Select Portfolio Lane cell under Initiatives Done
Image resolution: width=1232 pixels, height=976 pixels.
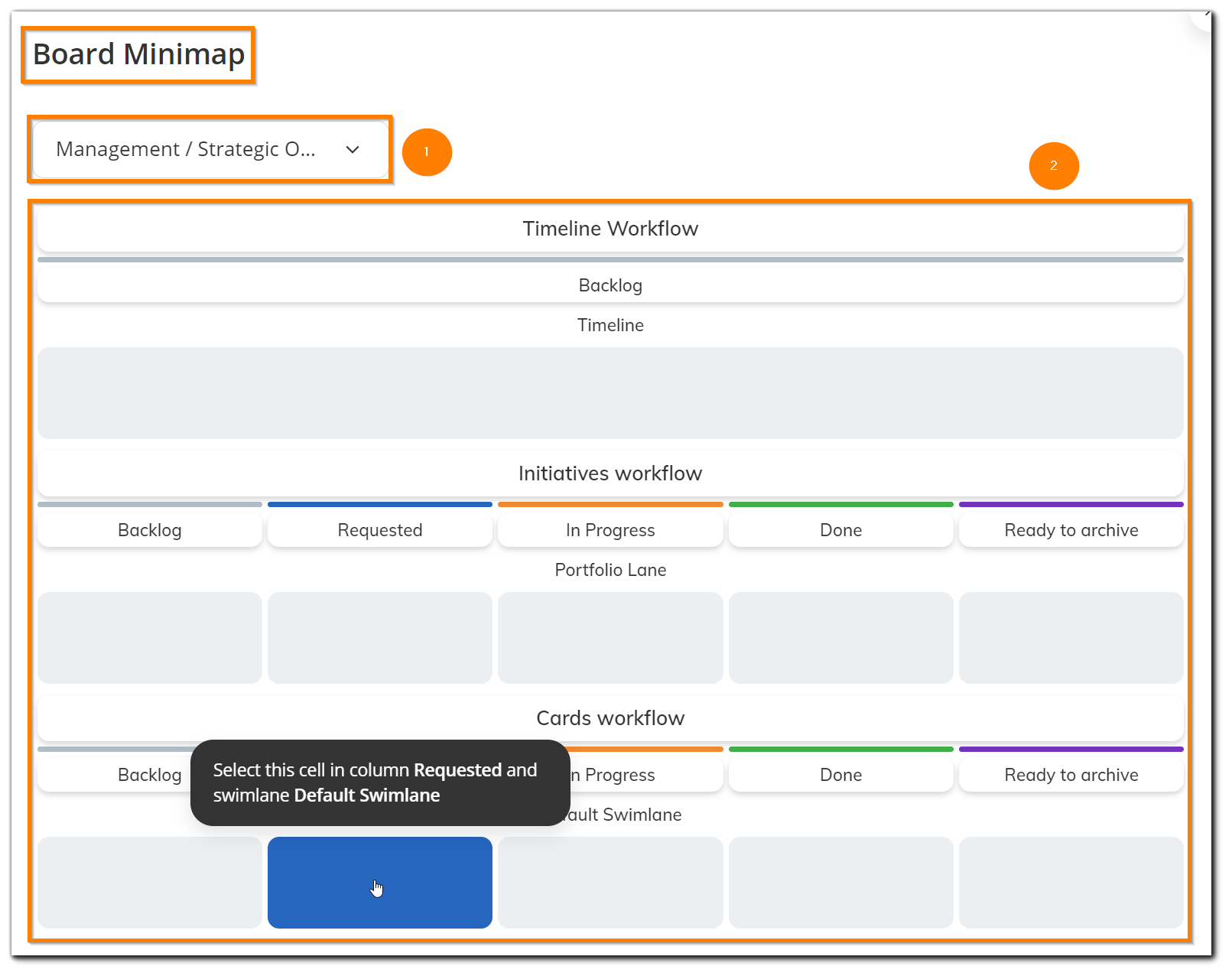coord(840,638)
